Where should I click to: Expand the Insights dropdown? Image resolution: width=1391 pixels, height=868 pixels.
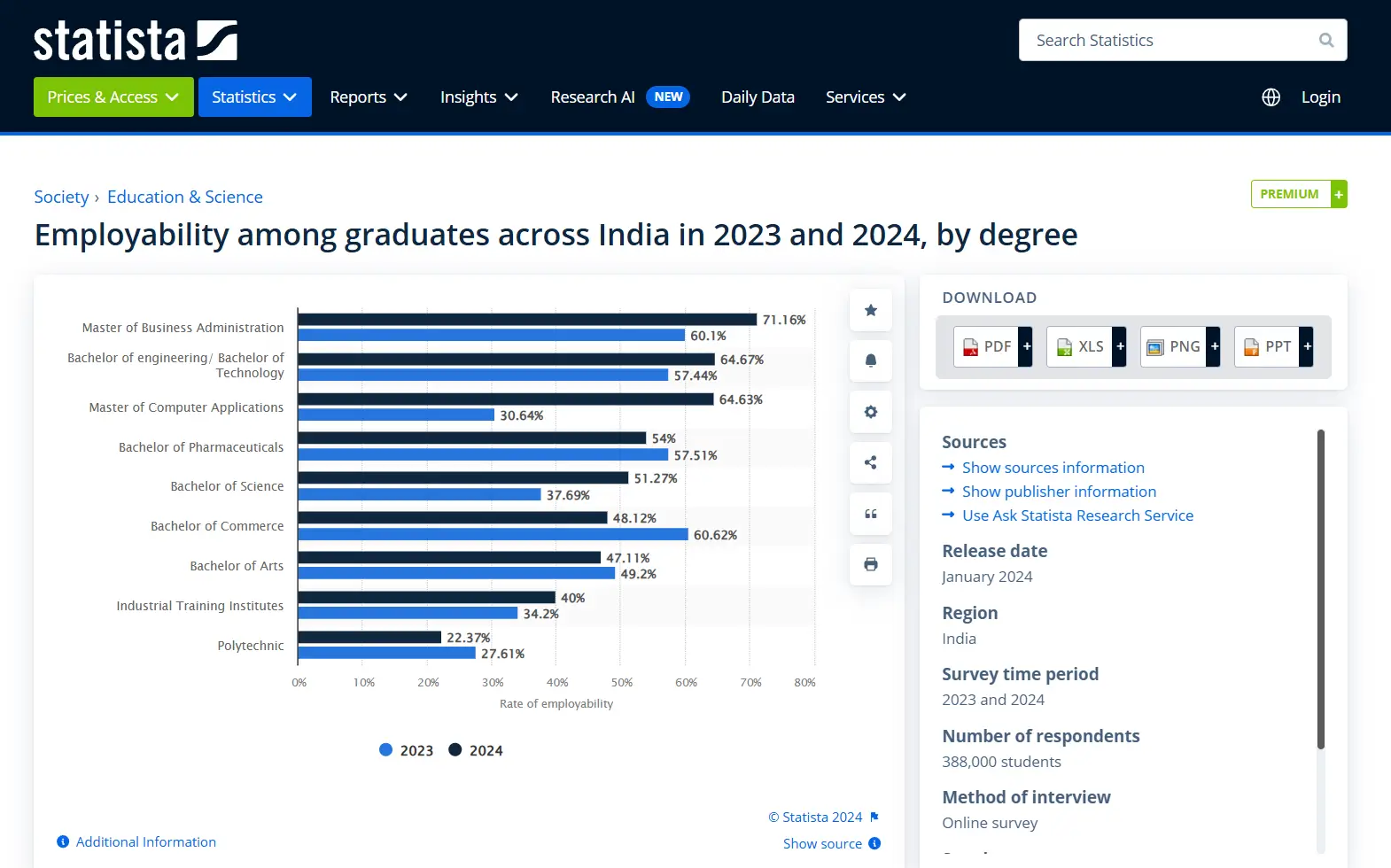[x=479, y=97]
